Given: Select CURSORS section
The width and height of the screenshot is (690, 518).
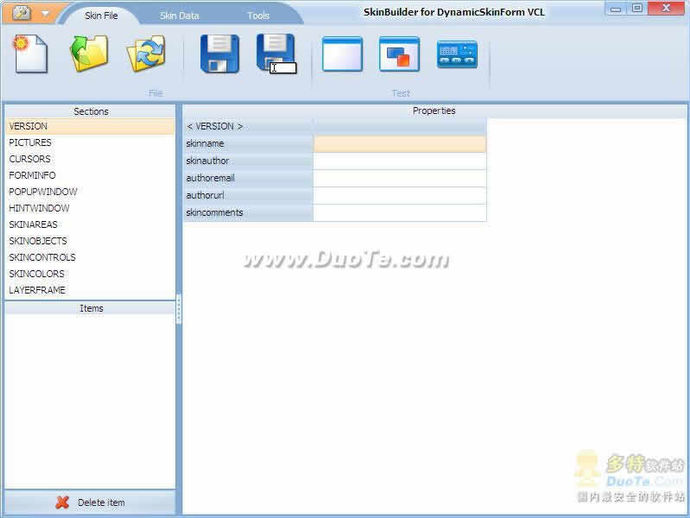Looking at the screenshot, I should (90, 159).
